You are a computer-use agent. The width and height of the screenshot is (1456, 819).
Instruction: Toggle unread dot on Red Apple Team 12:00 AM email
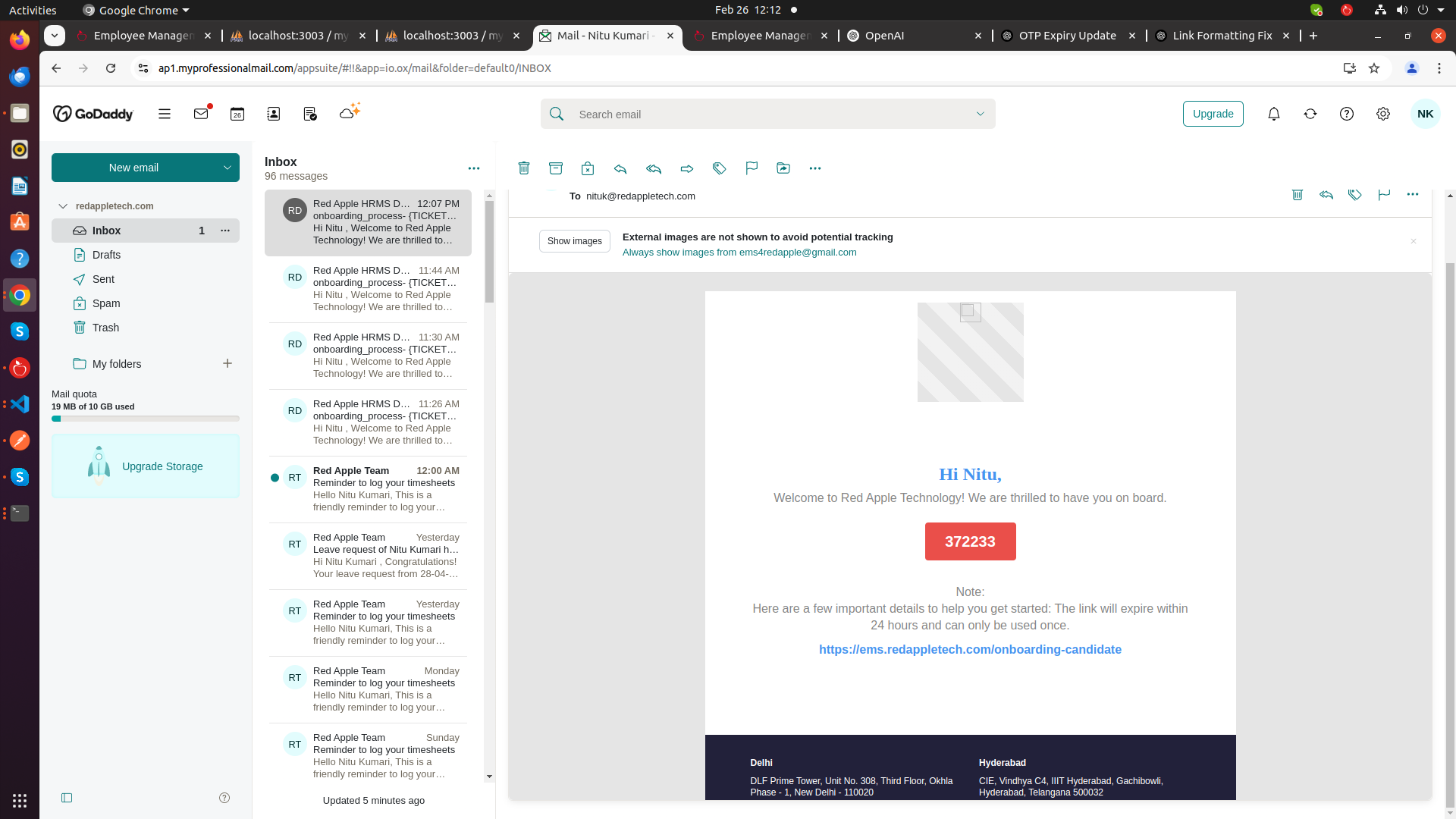[x=275, y=478]
